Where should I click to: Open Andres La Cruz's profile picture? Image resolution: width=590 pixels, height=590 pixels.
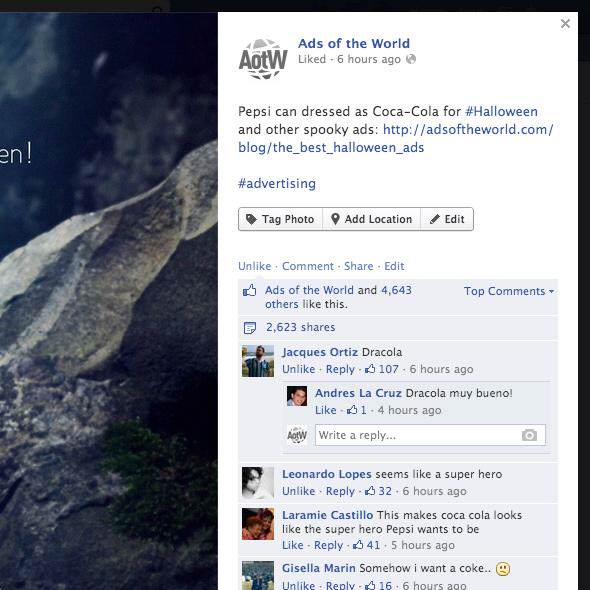[x=297, y=396]
